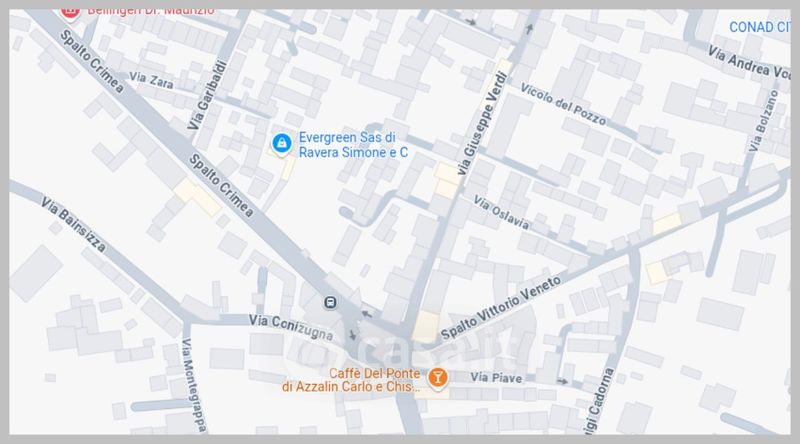Click the Spalto Vittorio Veneto street label
This screenshot has height=444, width=800.
tap(501, 307)
